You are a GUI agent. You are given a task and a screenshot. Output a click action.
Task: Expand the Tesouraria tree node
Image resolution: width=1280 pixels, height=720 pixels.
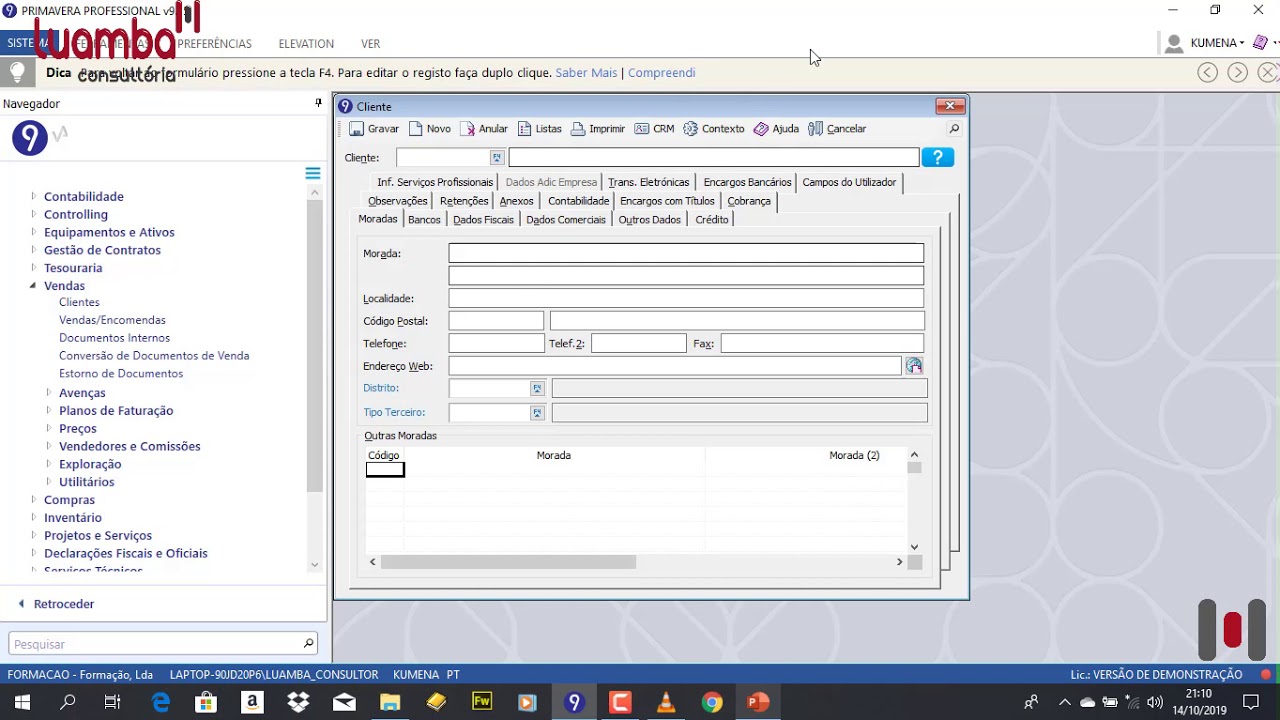point(33,267)
